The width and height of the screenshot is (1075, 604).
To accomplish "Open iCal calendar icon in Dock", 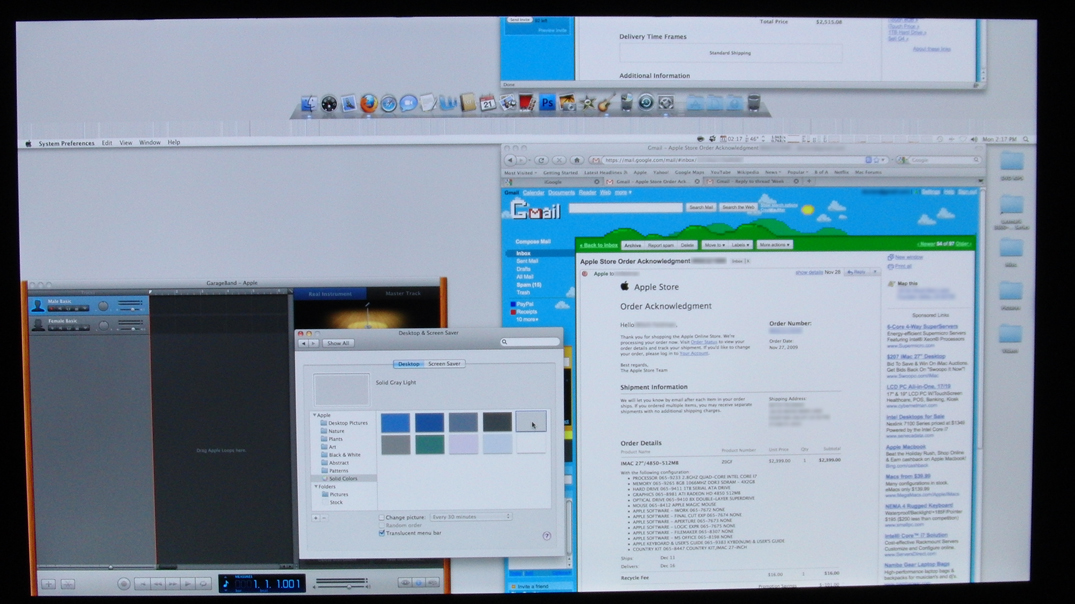I will coord(487,104).
